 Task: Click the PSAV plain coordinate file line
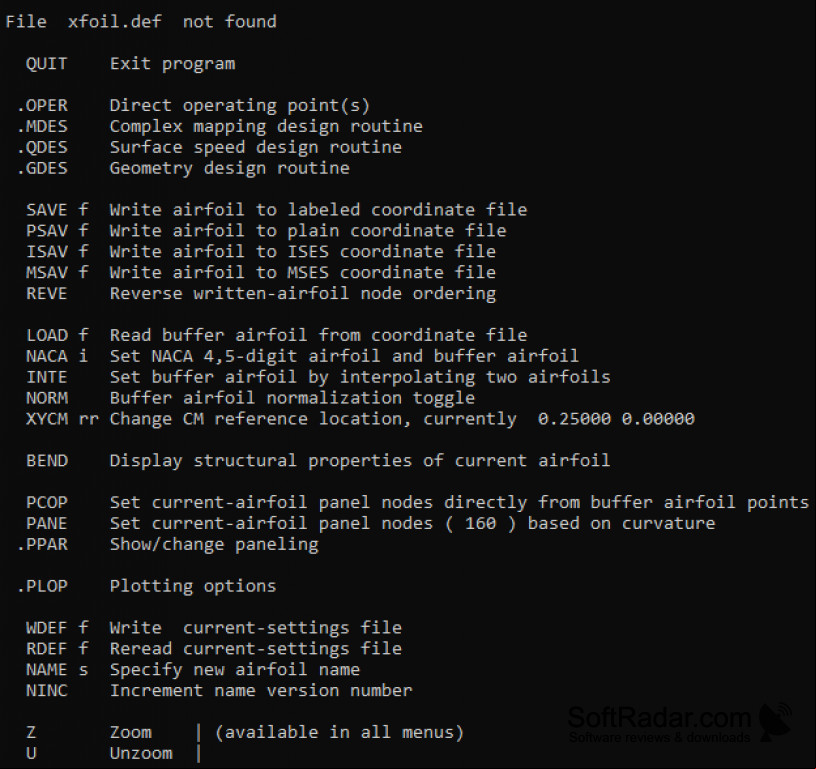(266, 230)
